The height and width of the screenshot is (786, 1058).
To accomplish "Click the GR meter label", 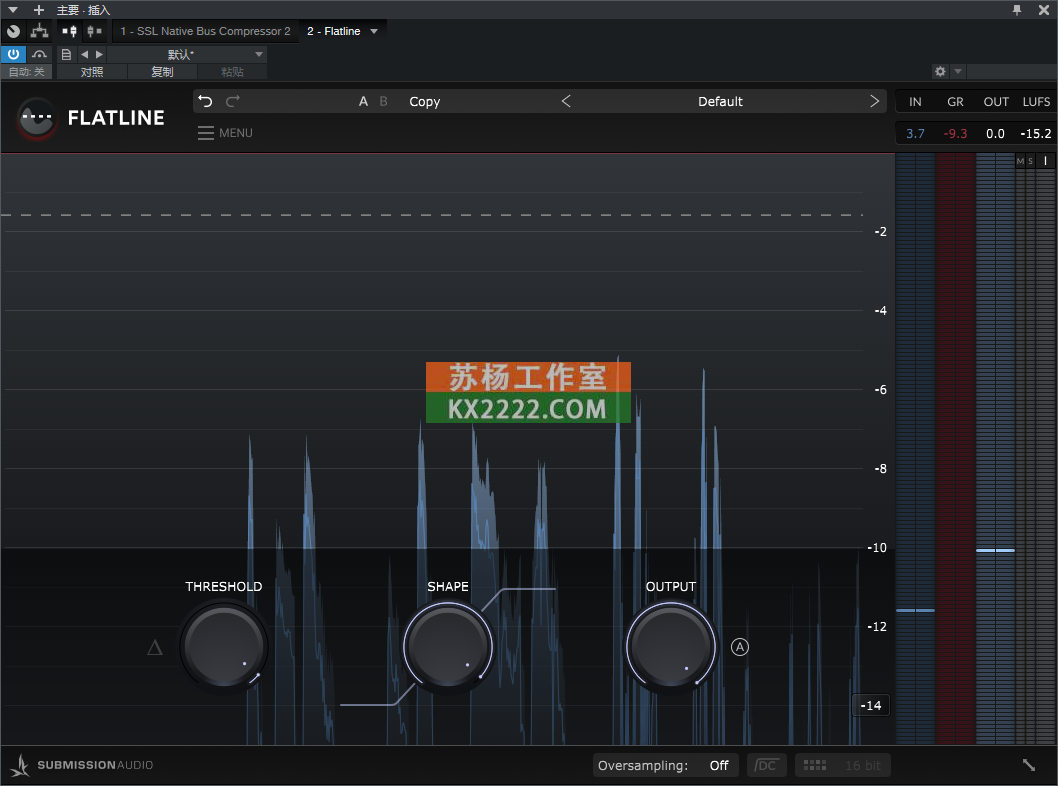I will point(955,102).
